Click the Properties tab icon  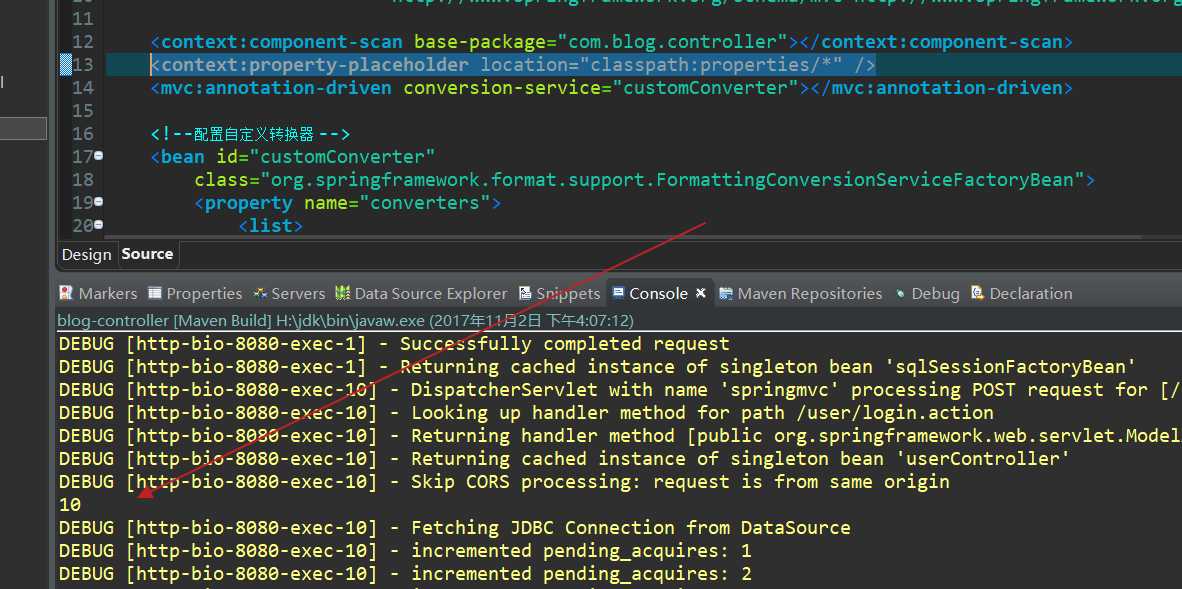pyautogui.click(x=155, y=293)
